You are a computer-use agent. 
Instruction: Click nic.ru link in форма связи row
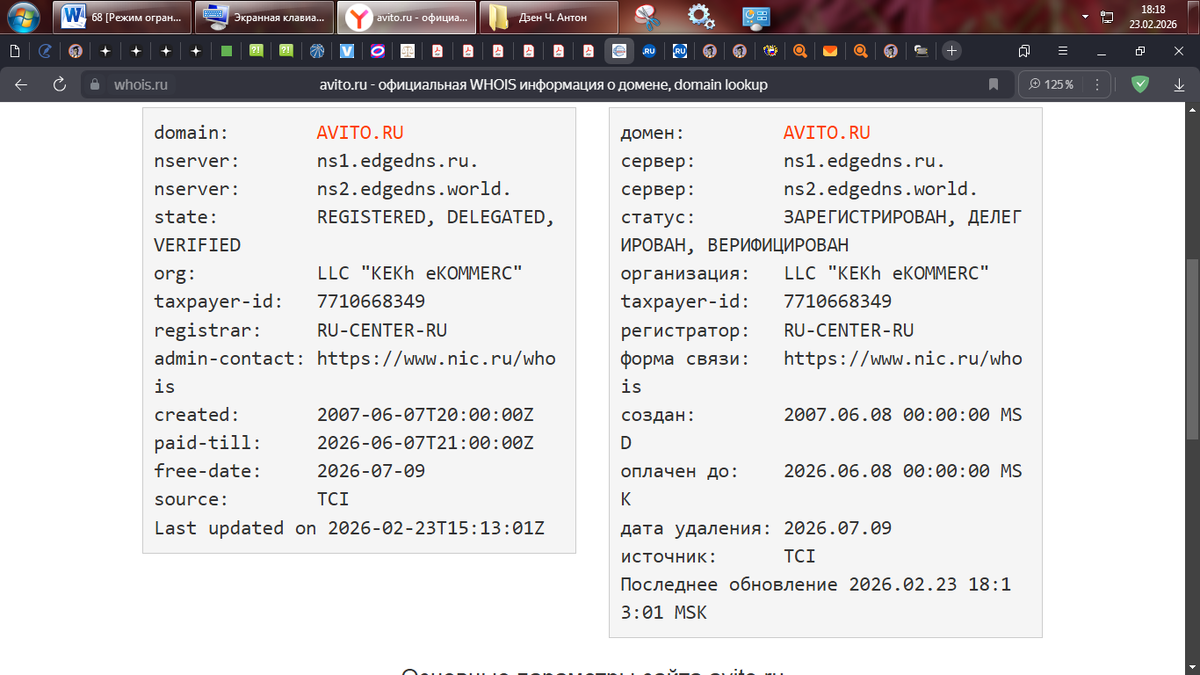tap(903, 358)
